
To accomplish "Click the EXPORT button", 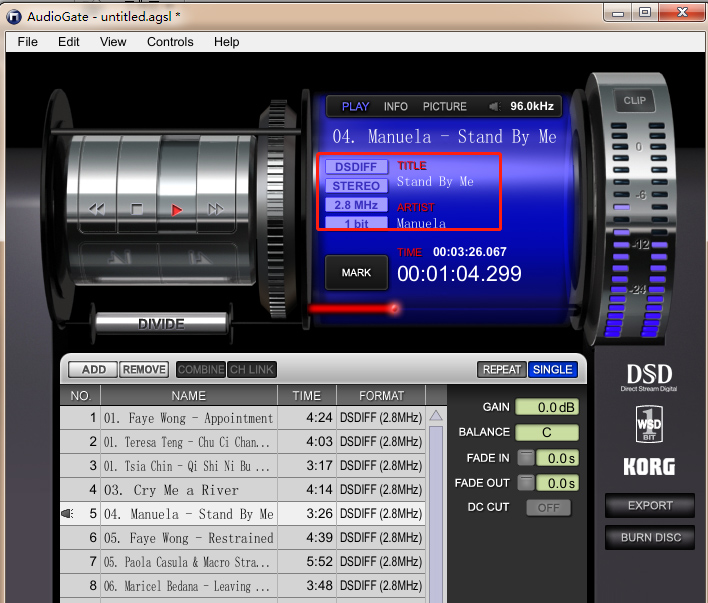I will (x=649, y=505).
